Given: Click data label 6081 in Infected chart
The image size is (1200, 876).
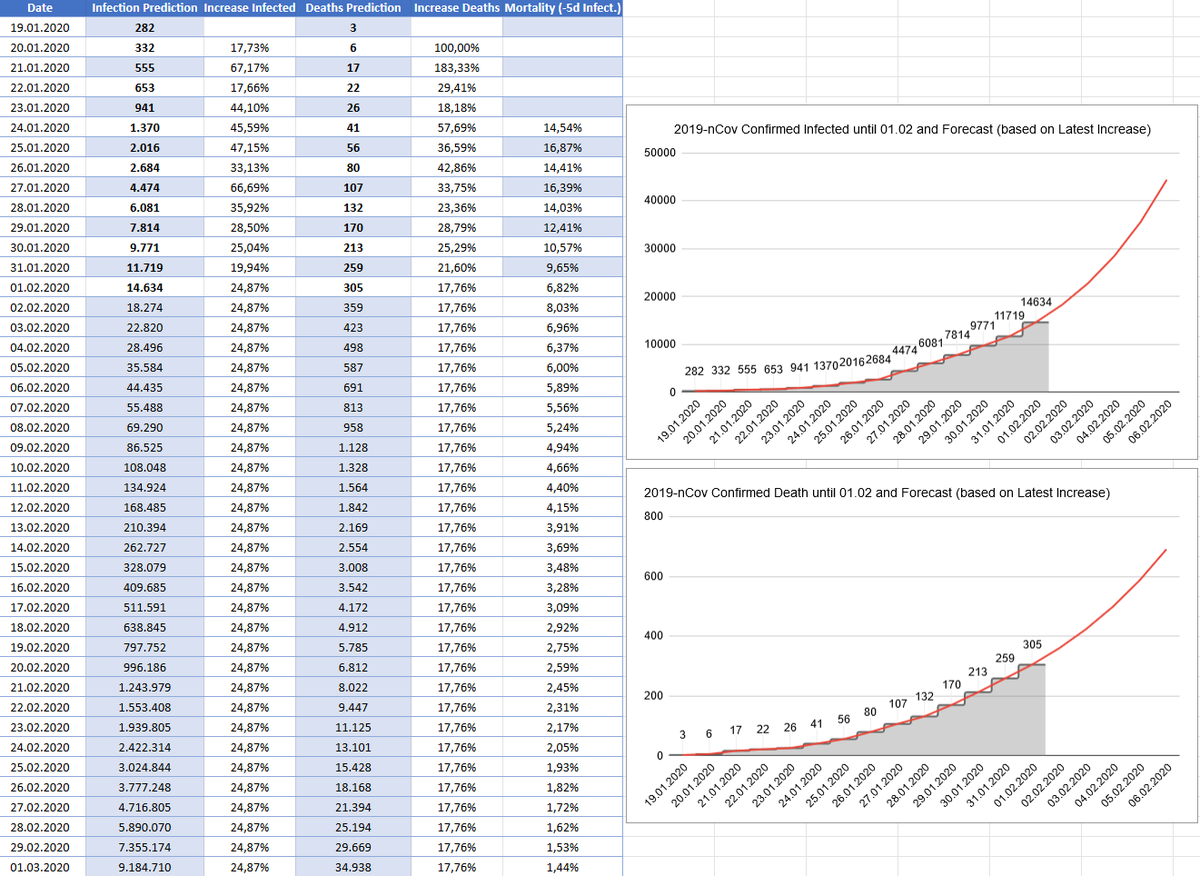Looking at the screenshot, I should pos(930,343).
